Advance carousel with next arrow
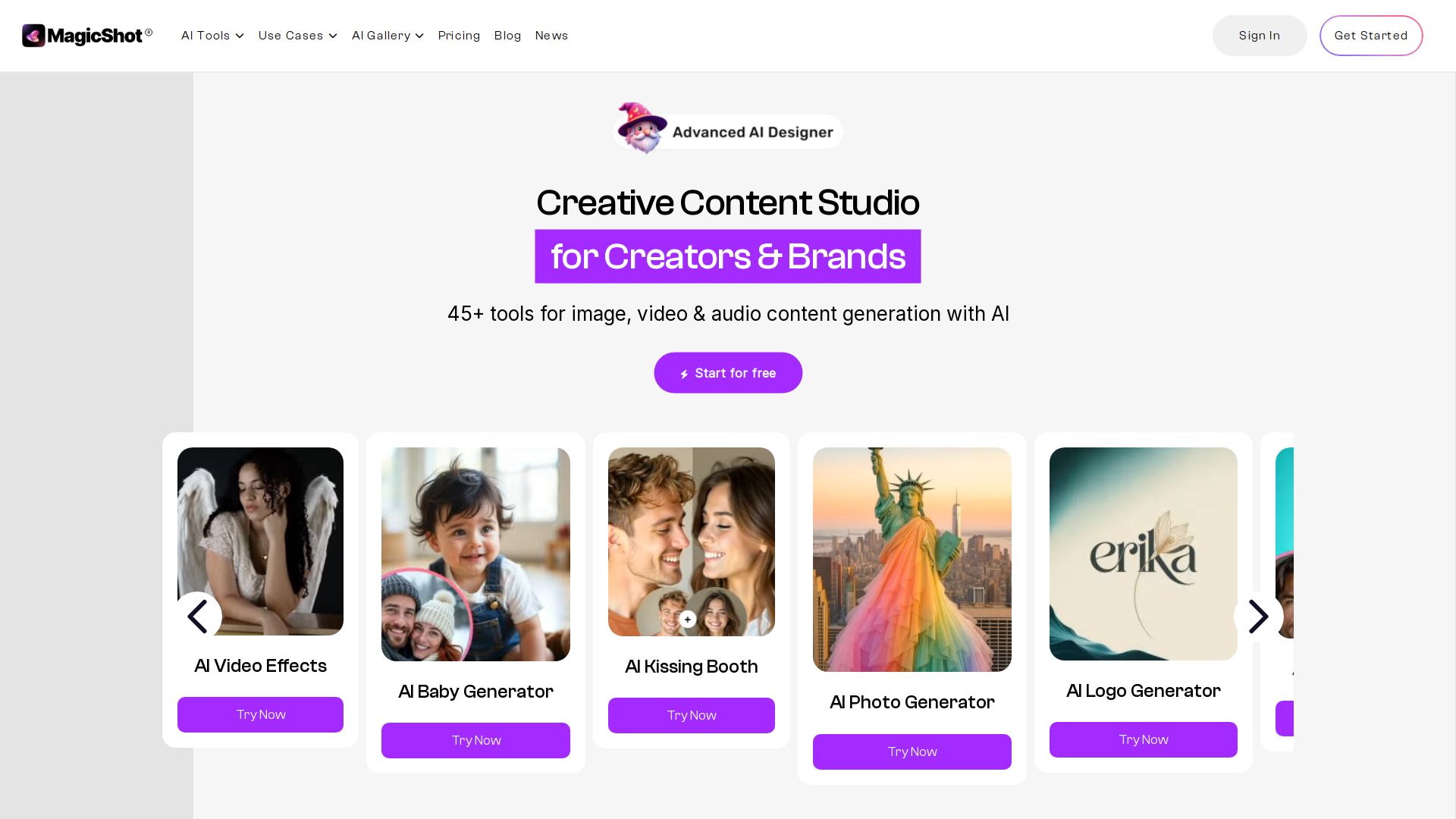 [1258, 617]
